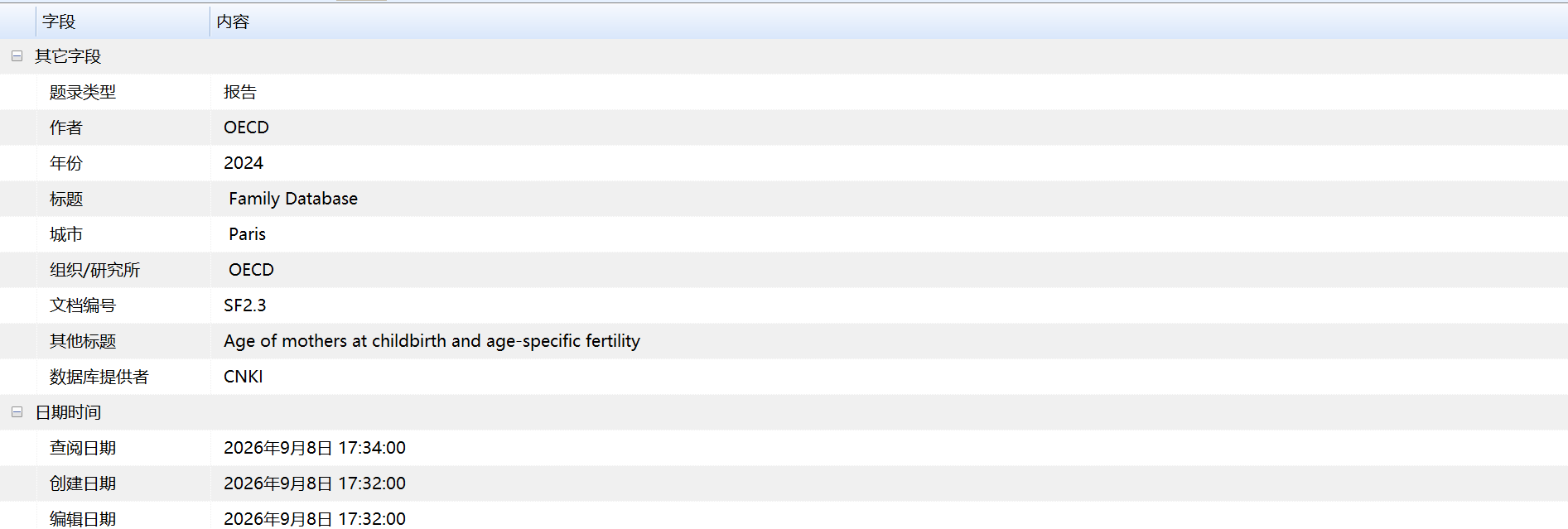Select the 题录类型 field label
The width and height of the screenshot is (1568, 529).
point(83,92)
